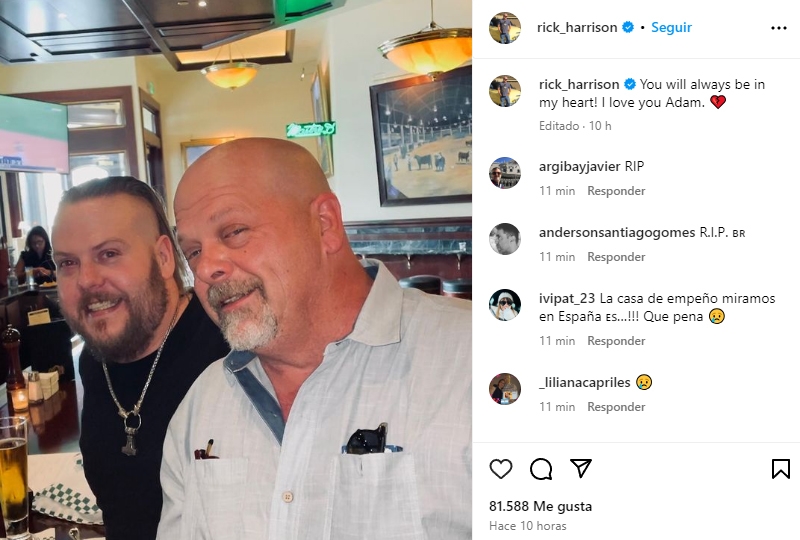
Task: Open rick_harrison username in header
Action: [x=577, y=27]
